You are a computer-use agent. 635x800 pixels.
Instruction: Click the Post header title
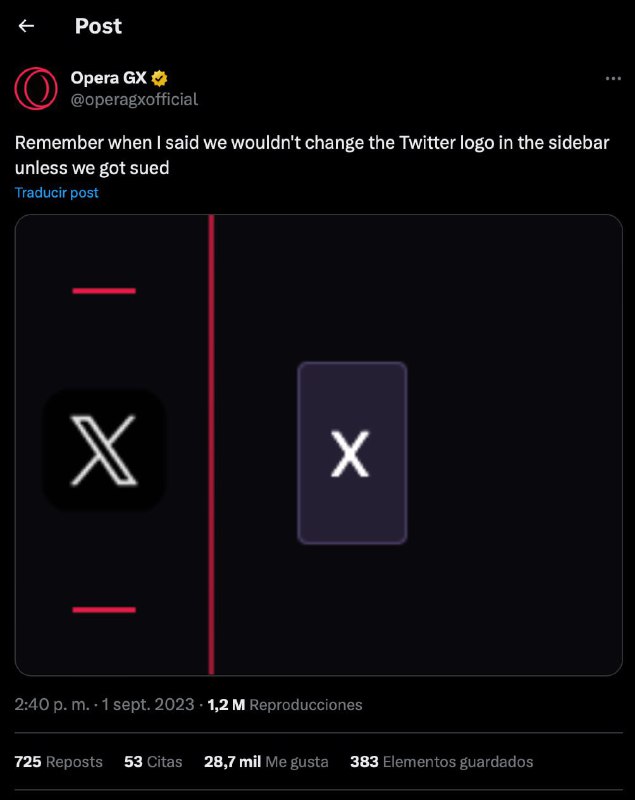click(98, 26)
